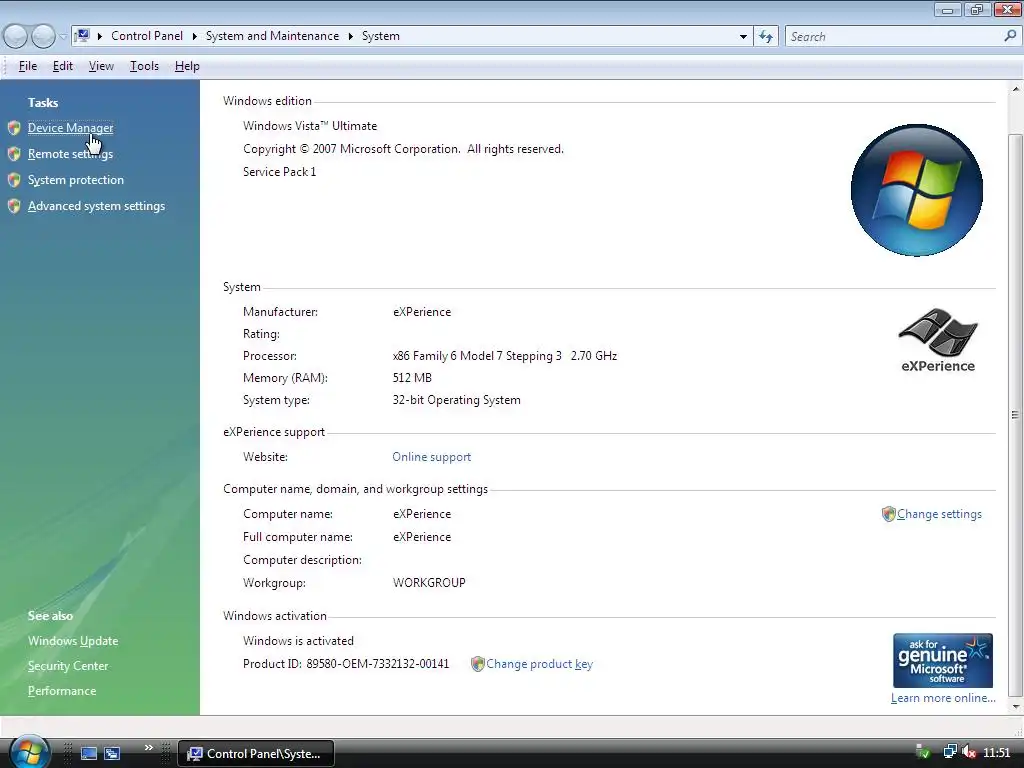1024x768 pixels.
Task: Open the recent pages dropdown arrow
Action: tap(63, 37)
